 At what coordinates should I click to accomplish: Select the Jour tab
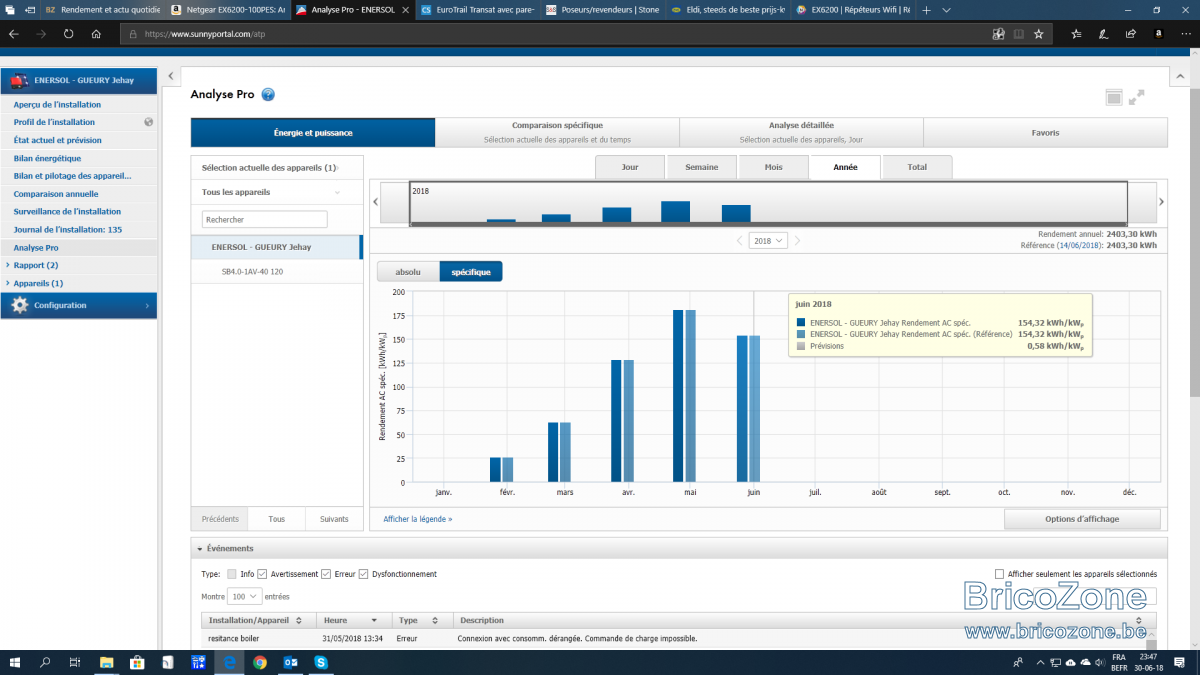[x=630, y=167]
